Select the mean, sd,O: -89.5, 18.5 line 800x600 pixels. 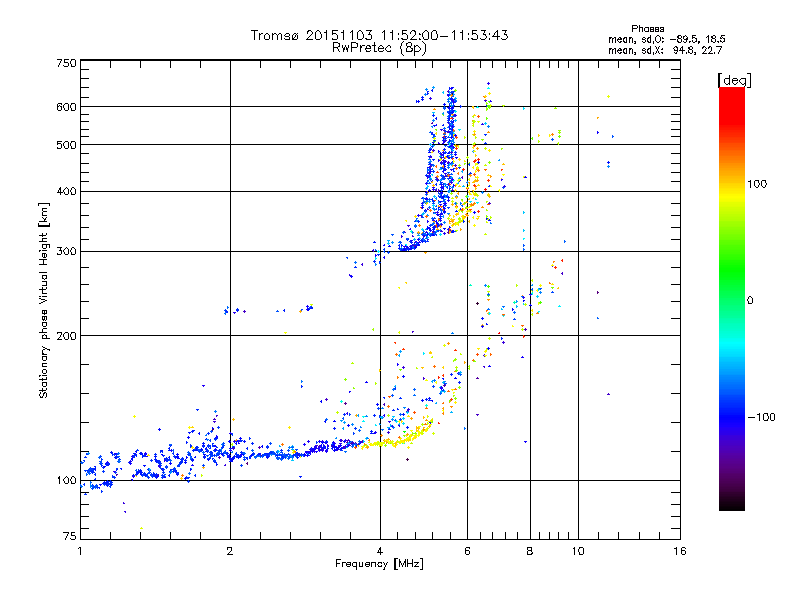tap(666, 39)
